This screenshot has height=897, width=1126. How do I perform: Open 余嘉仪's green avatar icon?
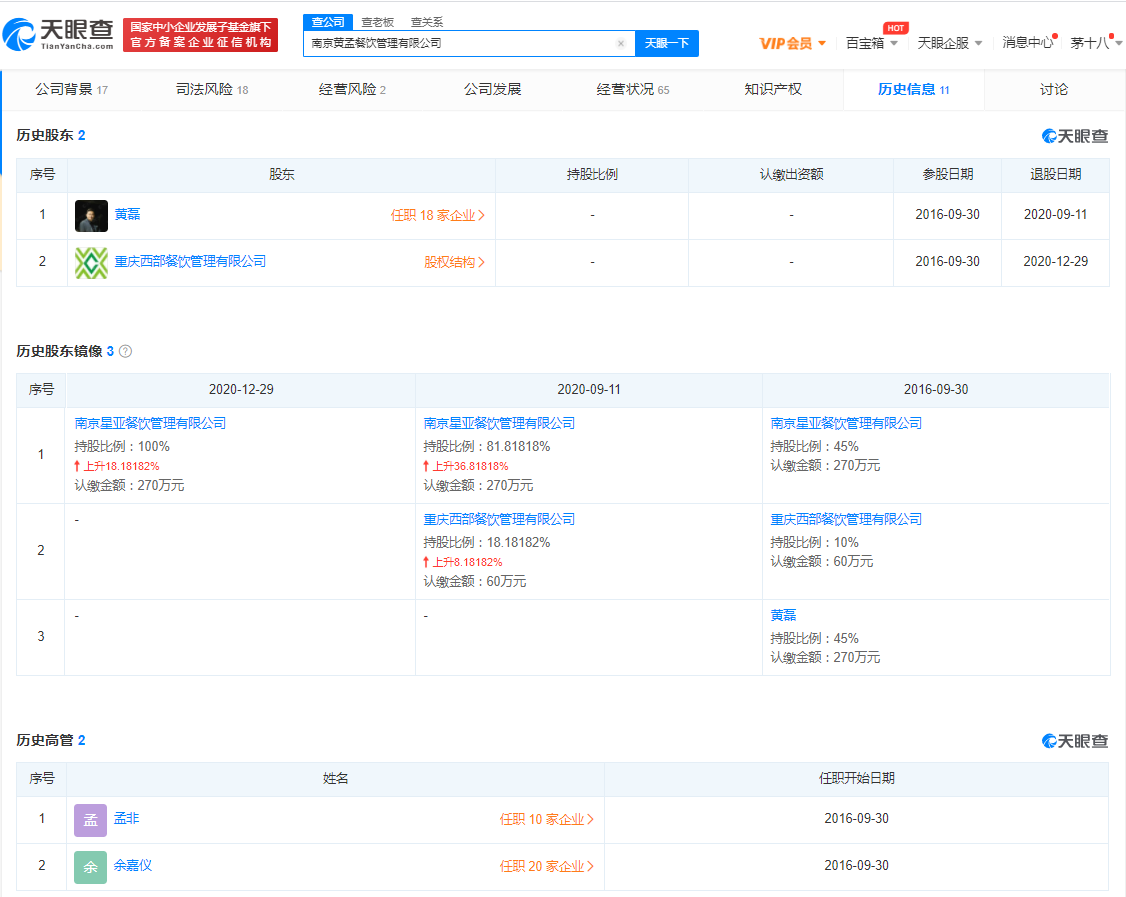pos(90,867)
